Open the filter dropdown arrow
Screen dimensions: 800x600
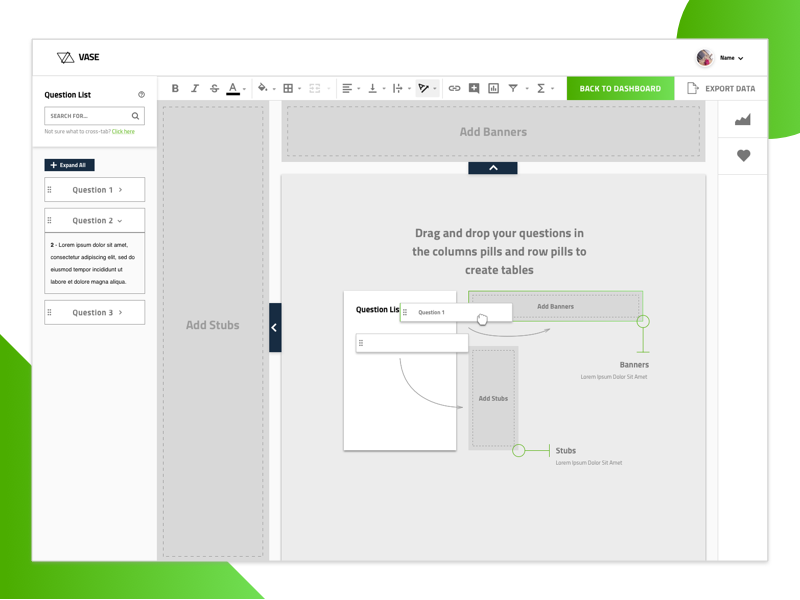527,89
